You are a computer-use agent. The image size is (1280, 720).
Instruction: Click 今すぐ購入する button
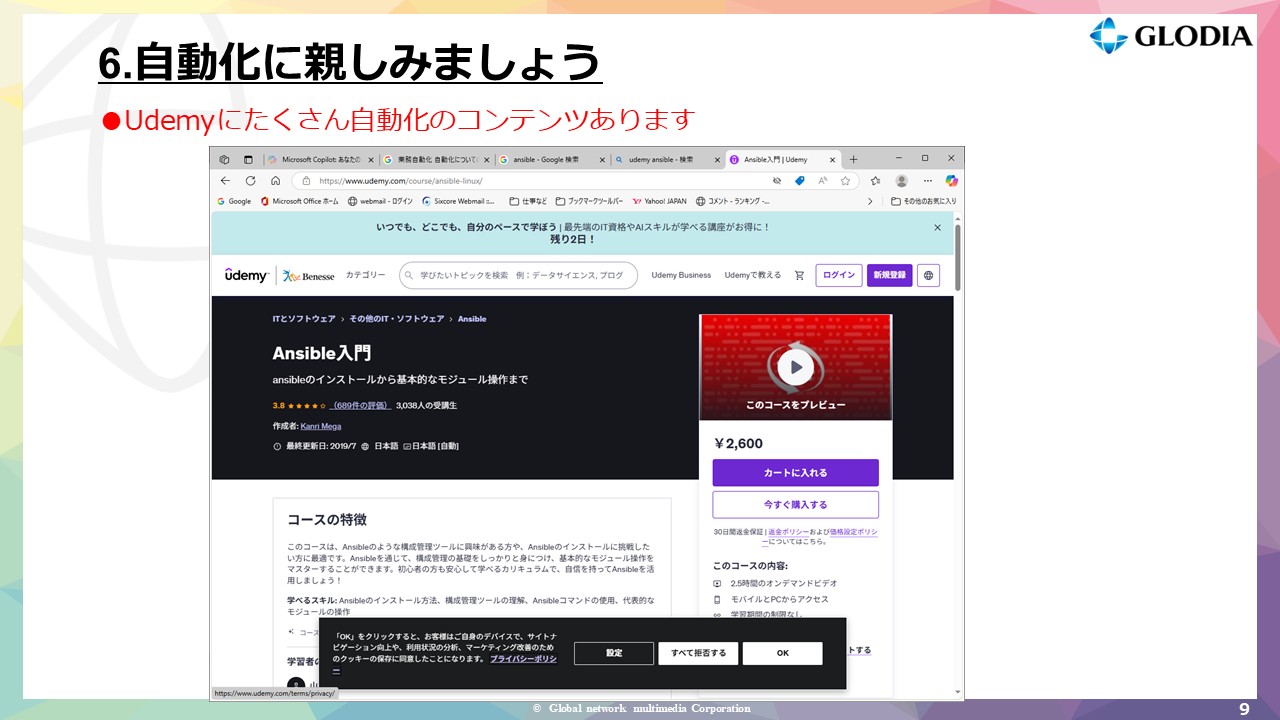pos(796,505)
